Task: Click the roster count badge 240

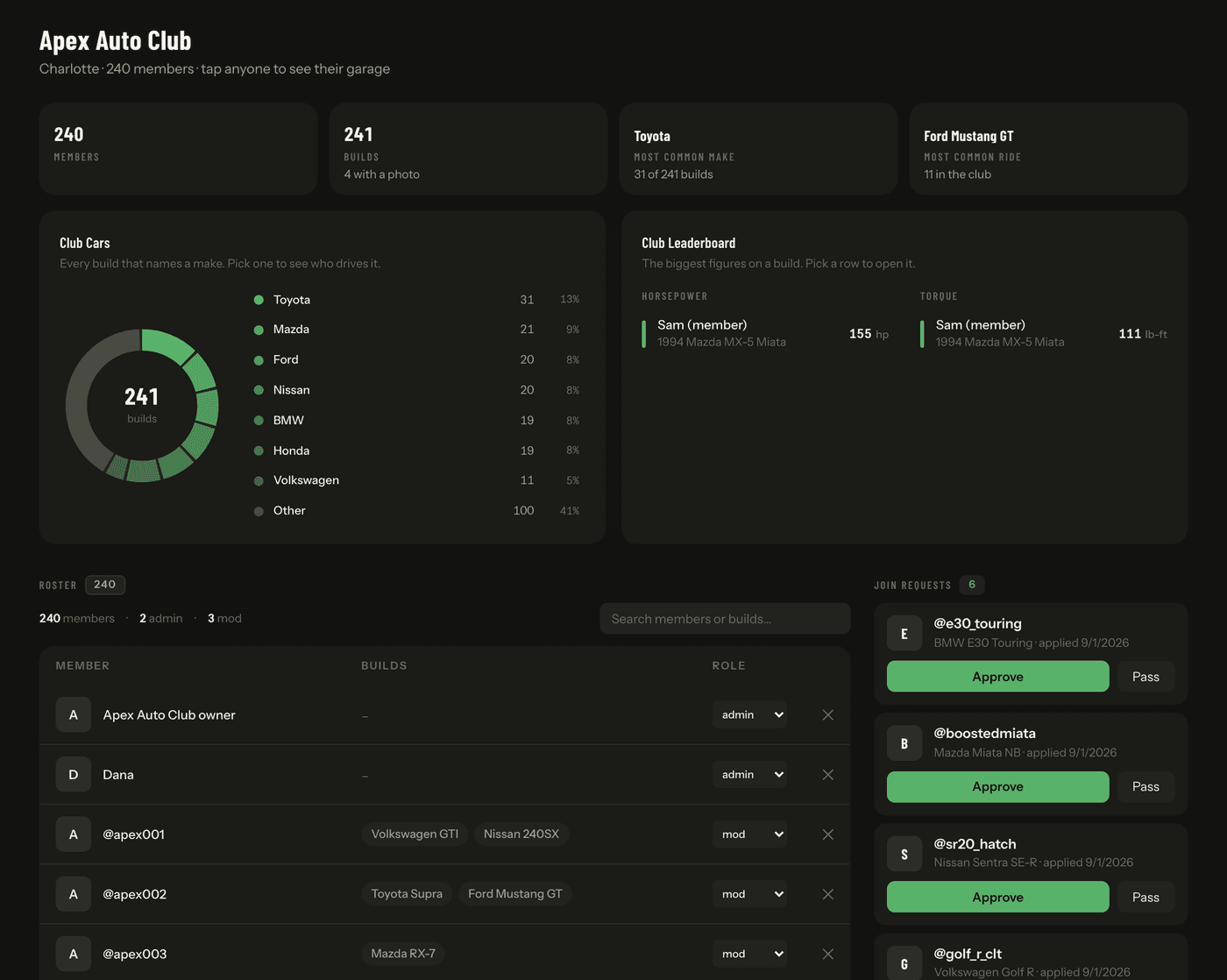Action: pos(105,585)
